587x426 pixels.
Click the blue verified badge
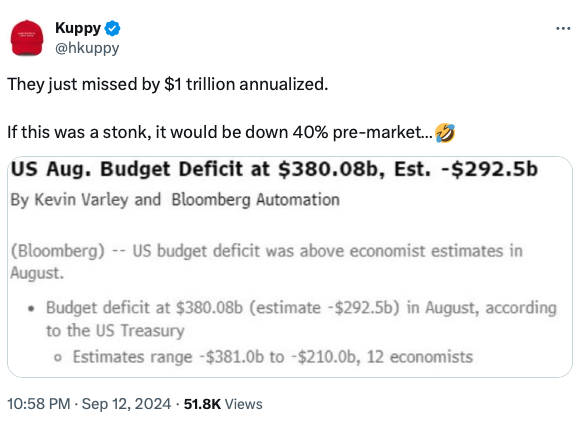click(112, 28)
